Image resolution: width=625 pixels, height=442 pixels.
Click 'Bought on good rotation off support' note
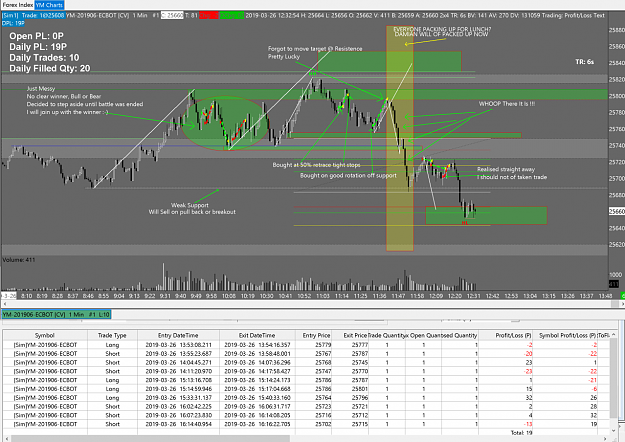click(x=348, y=175)
